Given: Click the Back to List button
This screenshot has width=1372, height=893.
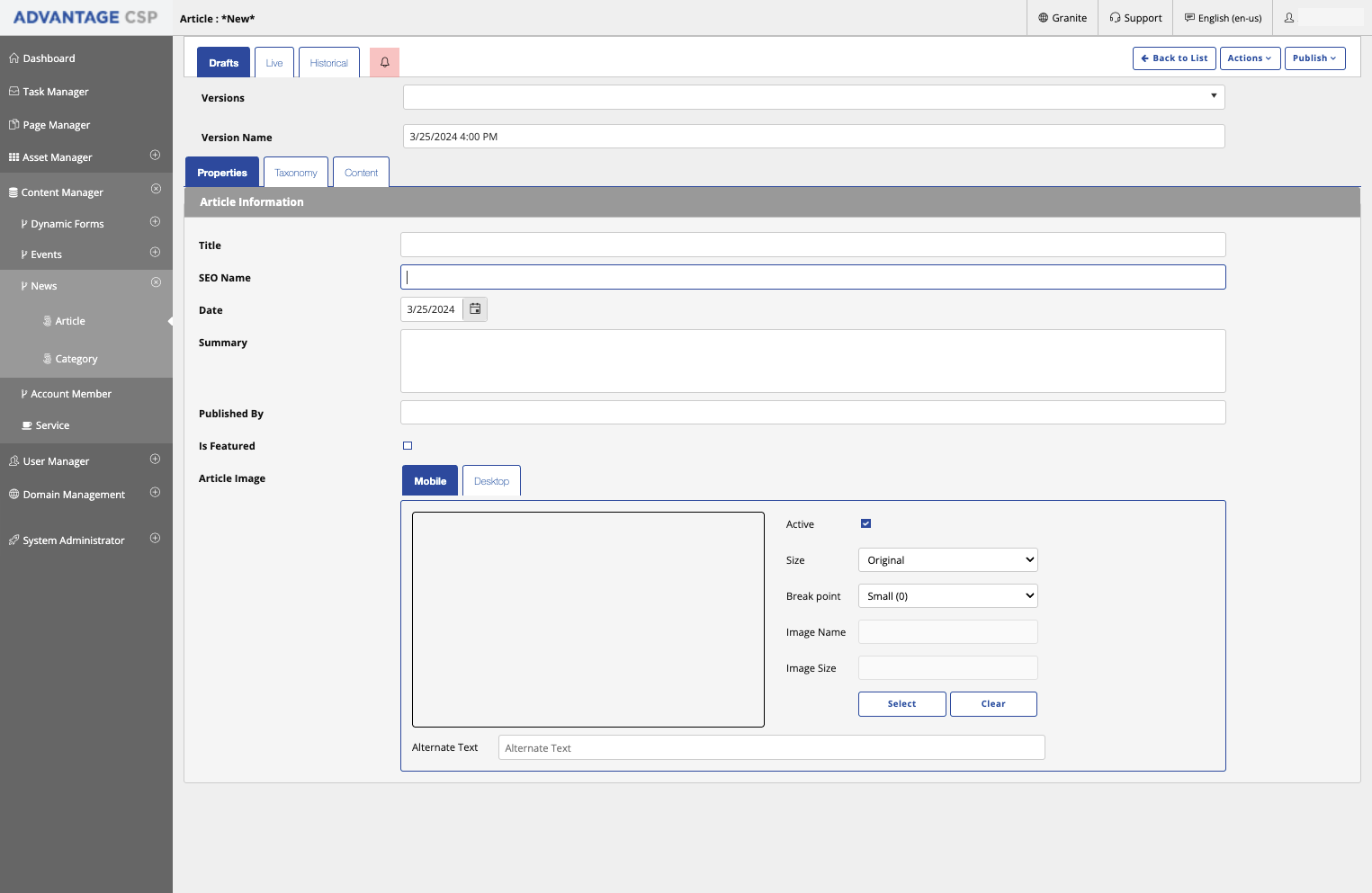Looking at the screenshot, I should (x=1174, y=58).
